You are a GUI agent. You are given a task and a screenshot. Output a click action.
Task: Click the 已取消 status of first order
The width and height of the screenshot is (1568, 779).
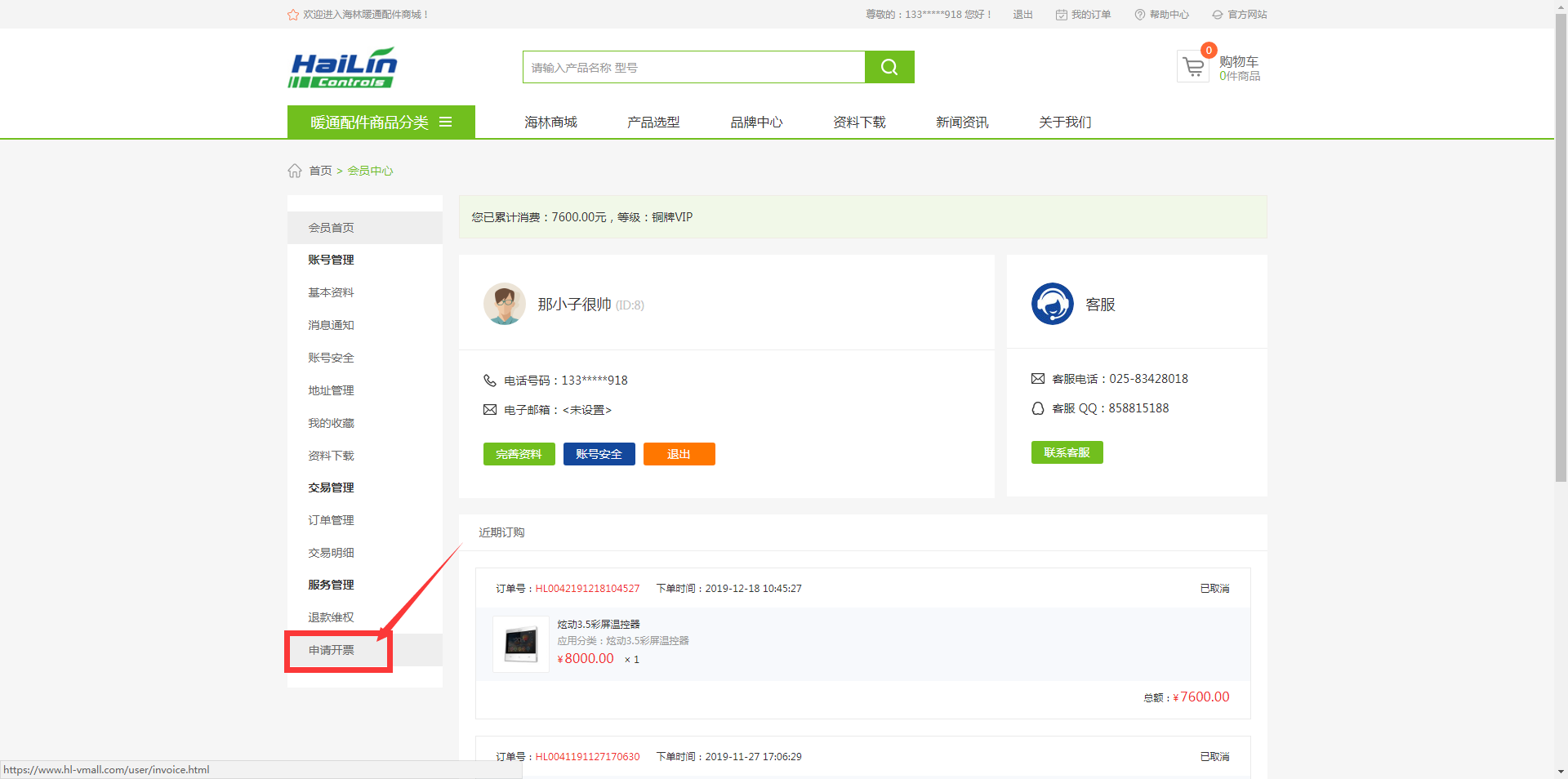tap(1214, 589)
